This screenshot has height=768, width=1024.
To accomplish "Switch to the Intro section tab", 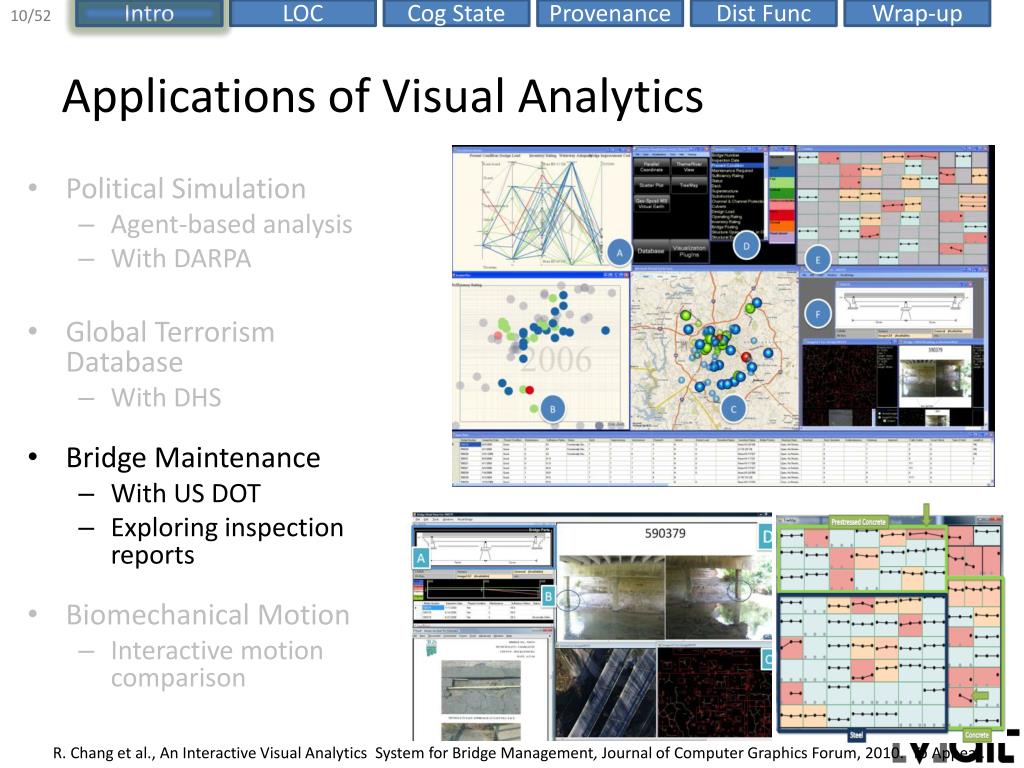I will [150, 14].
